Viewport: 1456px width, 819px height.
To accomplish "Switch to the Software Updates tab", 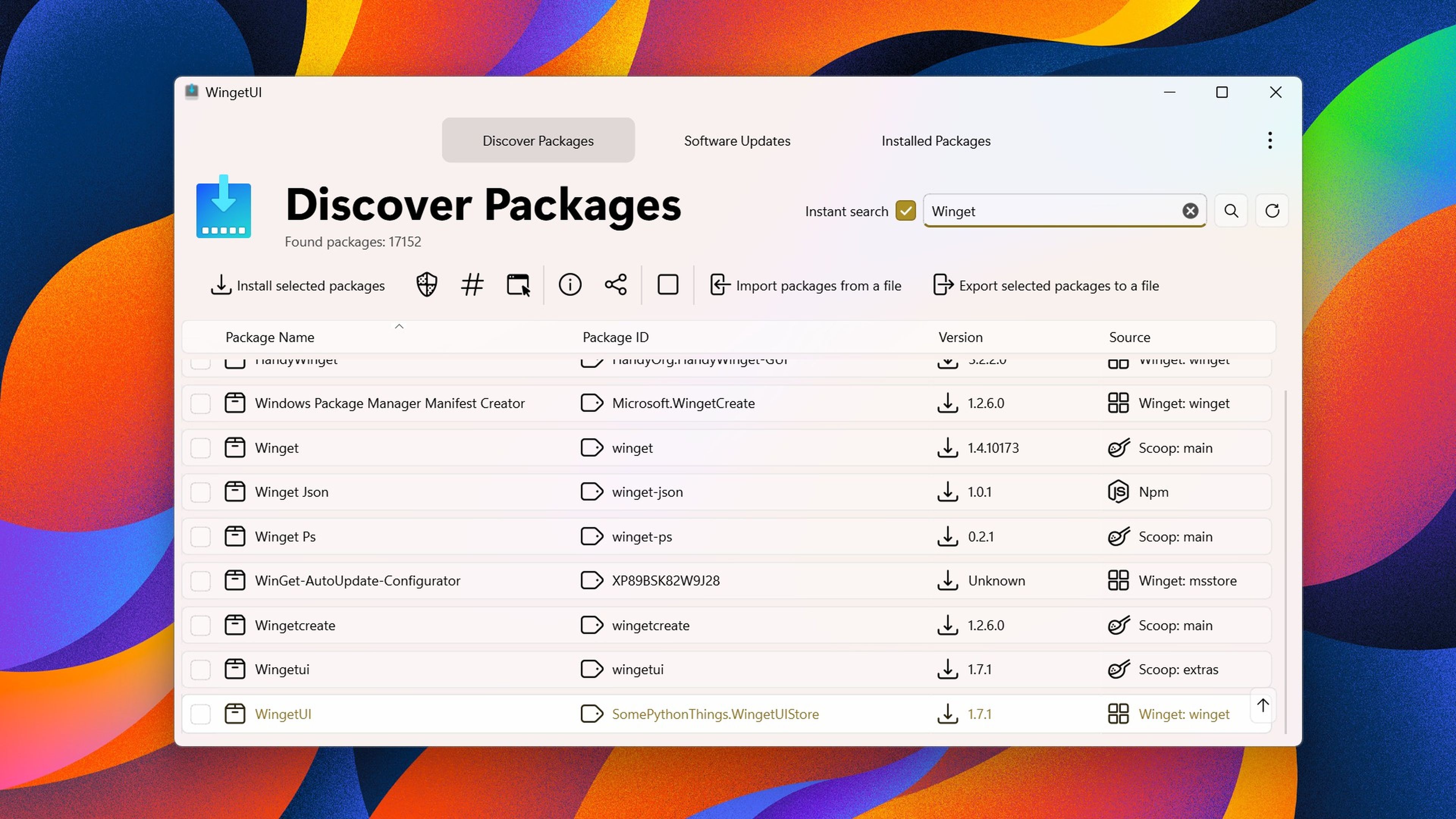I will click(x=737, y=140).
